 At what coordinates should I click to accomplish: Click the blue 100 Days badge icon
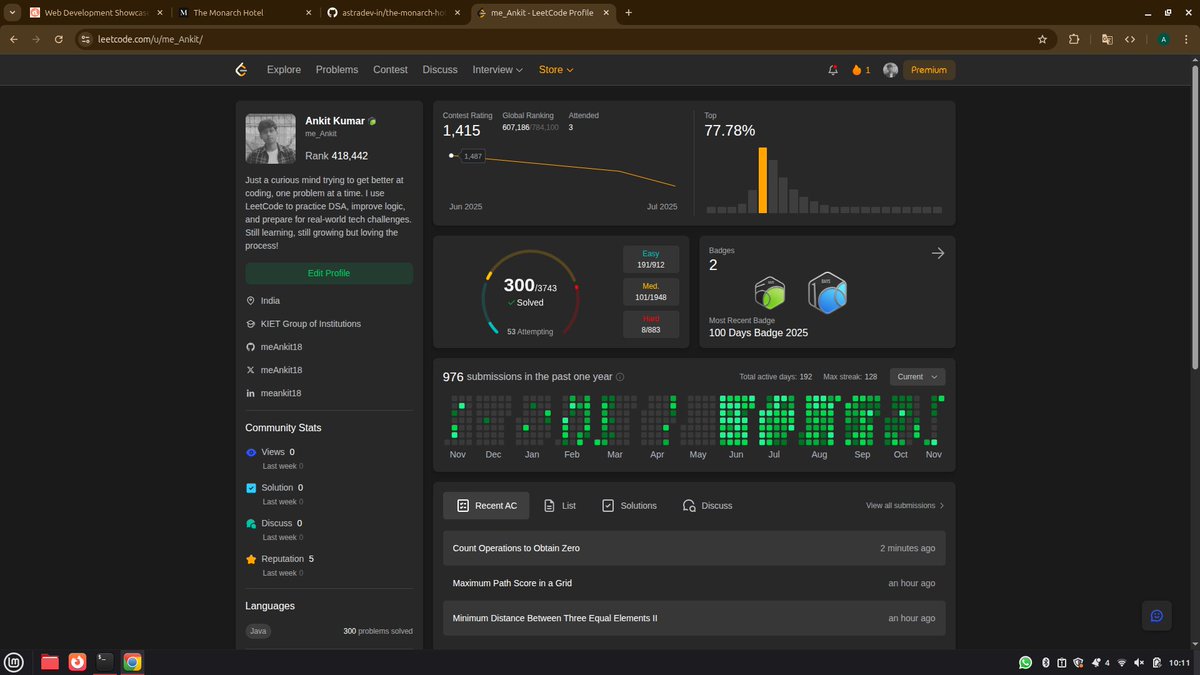point(827,291)
